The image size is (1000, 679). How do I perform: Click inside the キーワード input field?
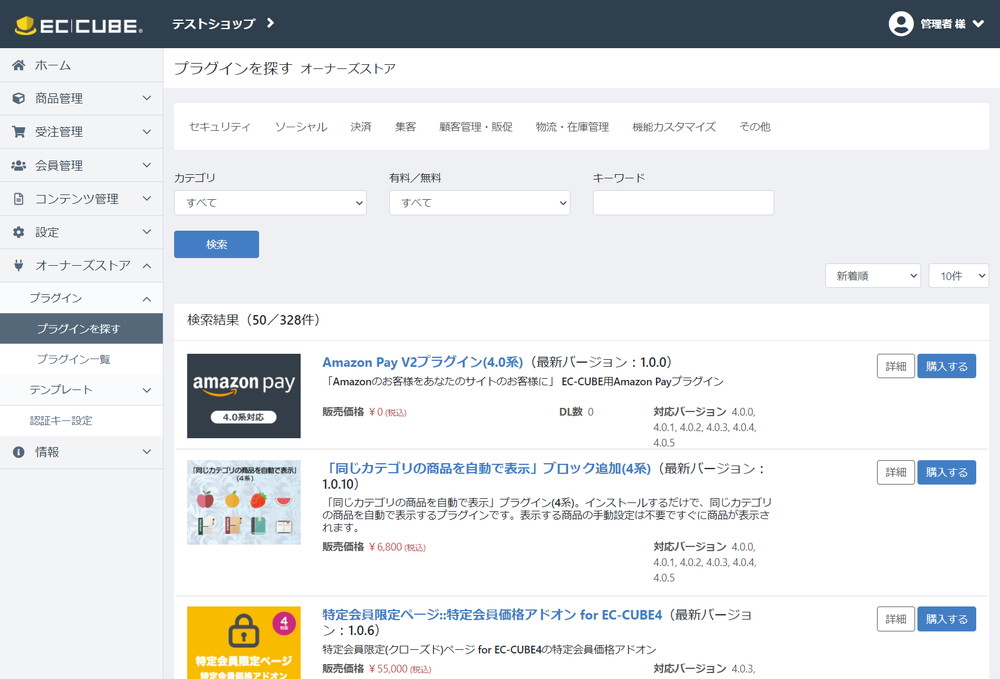coord(683,203)
